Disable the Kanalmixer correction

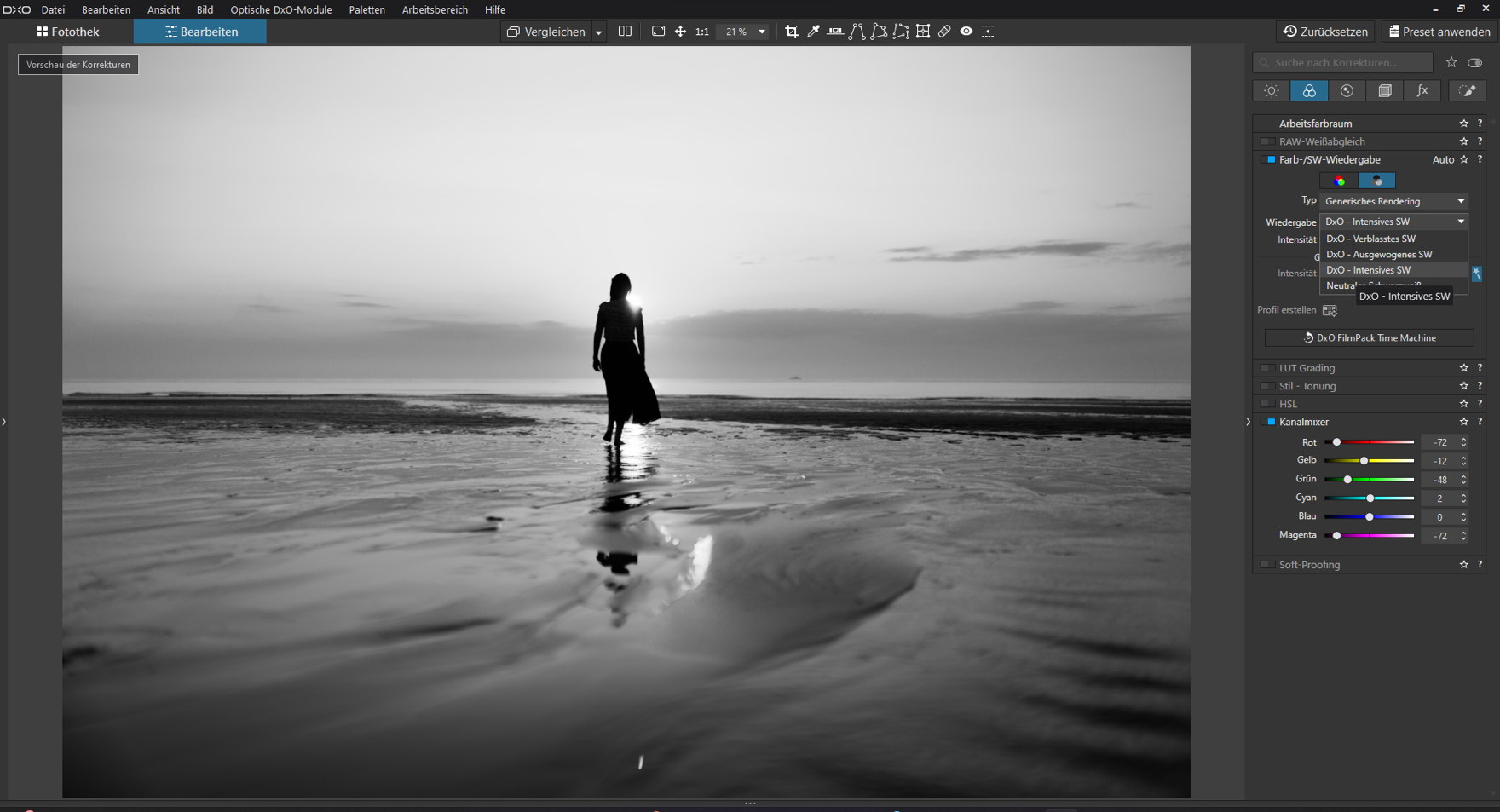point(1268,422)
